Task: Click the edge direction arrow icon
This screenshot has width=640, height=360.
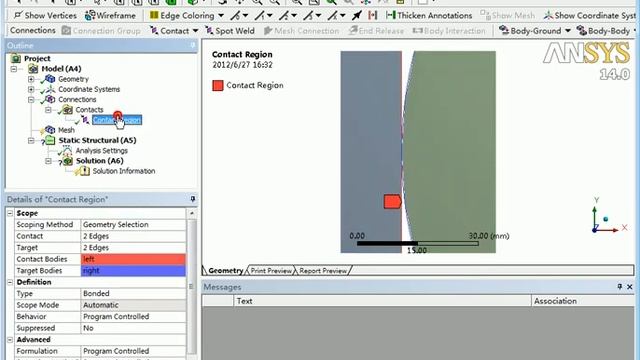Action: click(x=357, y=16)
